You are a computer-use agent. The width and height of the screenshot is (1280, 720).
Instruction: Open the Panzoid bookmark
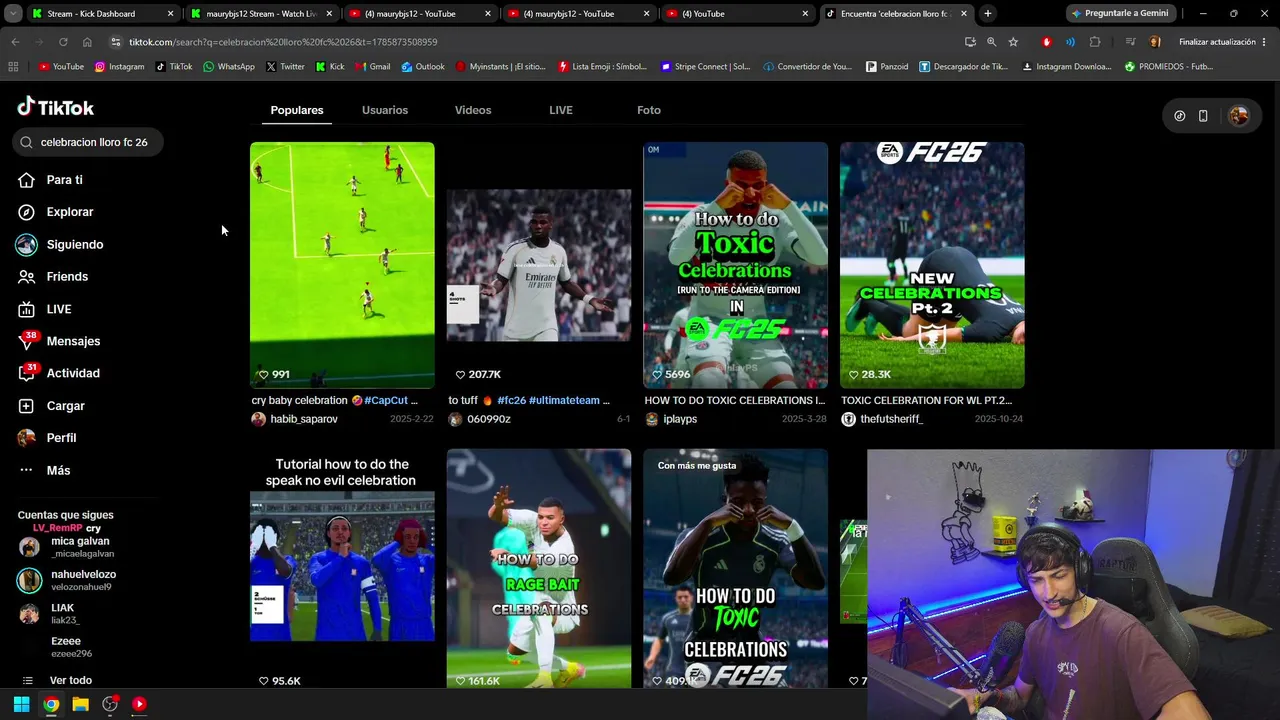click(x=887, y=67)
